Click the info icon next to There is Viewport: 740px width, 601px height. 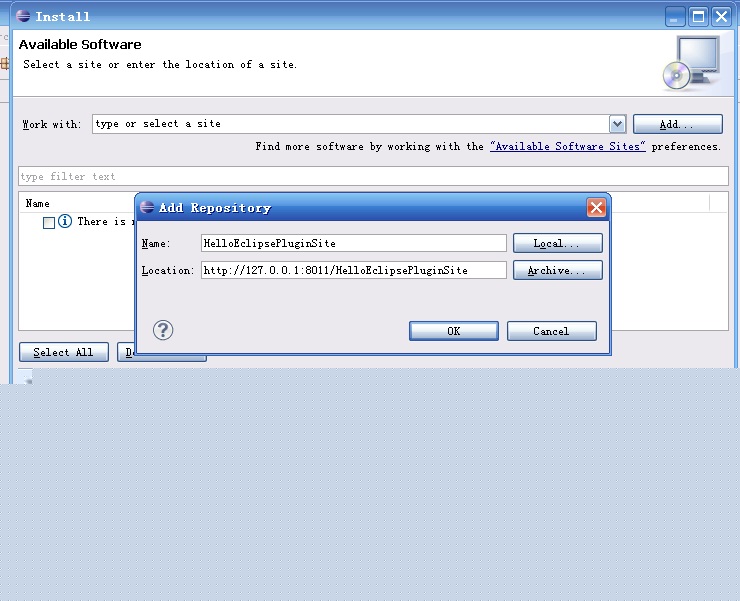click(65, 221)
